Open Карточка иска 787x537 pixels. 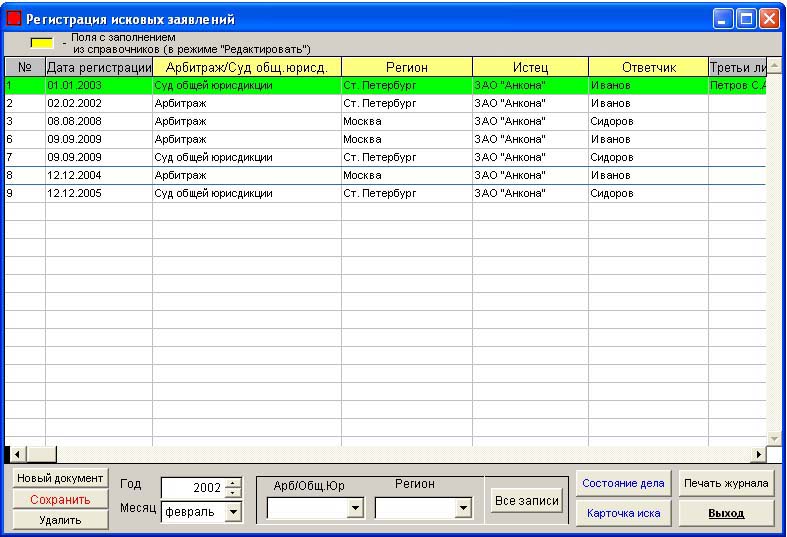(623, 513)
